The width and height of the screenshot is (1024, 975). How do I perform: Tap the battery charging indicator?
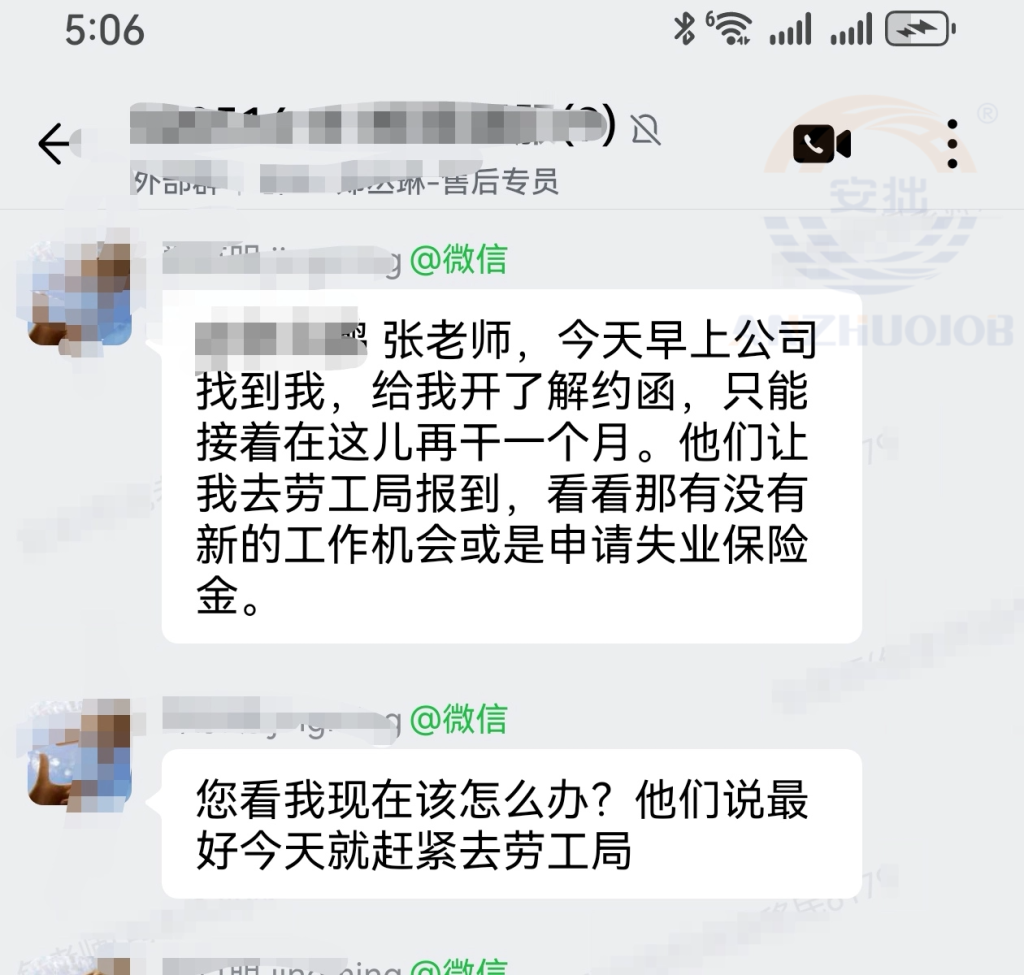[x=920, y=29]
